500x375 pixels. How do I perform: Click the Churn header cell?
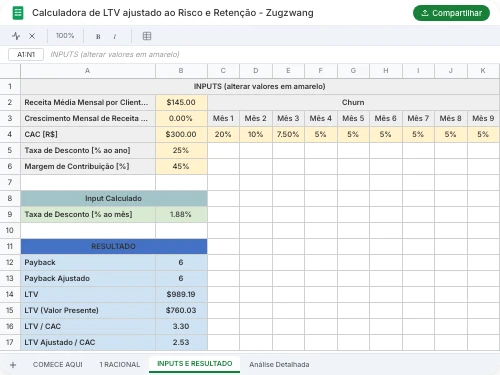(353, 102)
